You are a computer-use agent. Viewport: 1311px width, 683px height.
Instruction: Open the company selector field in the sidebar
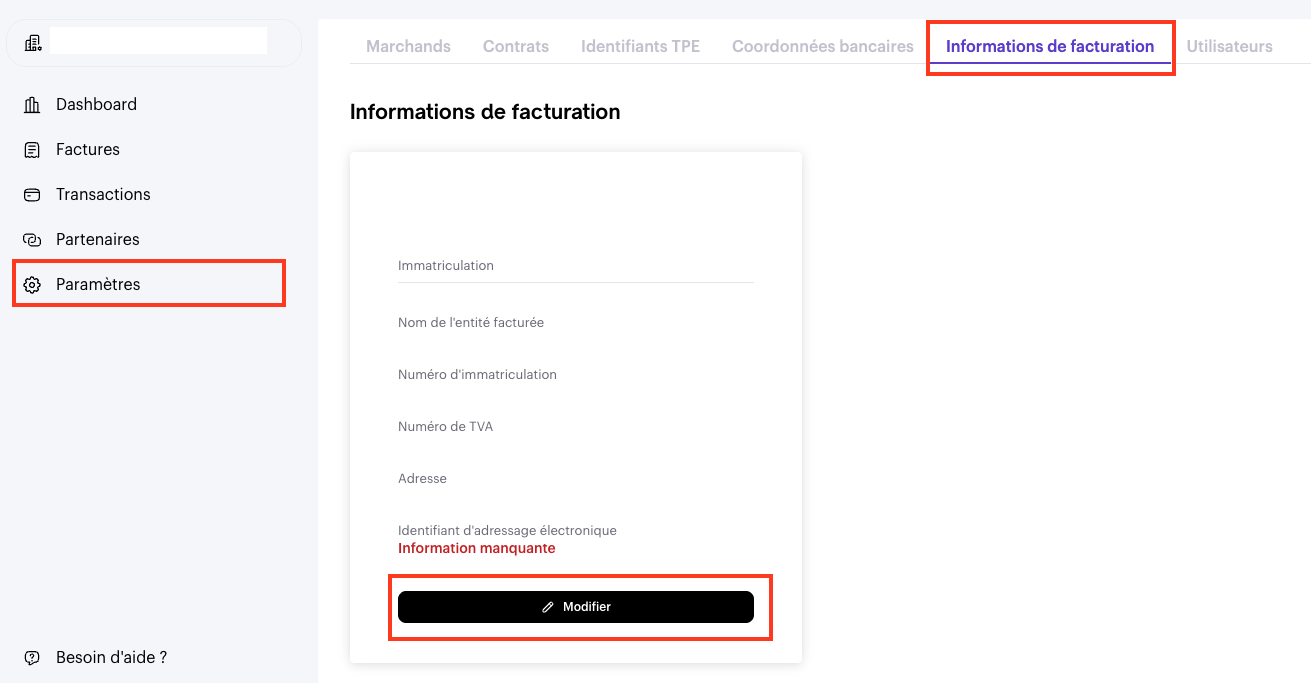(x=154, y=42)
